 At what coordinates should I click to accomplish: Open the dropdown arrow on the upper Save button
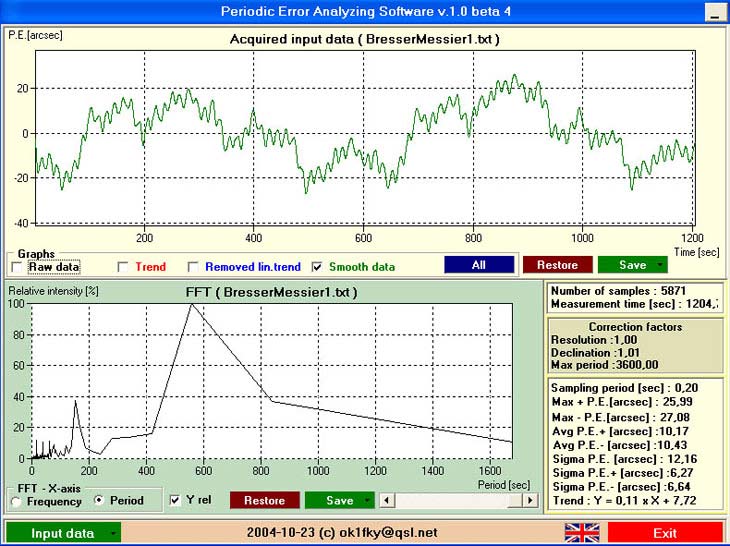pyautogui.click(x=660, y=265)
